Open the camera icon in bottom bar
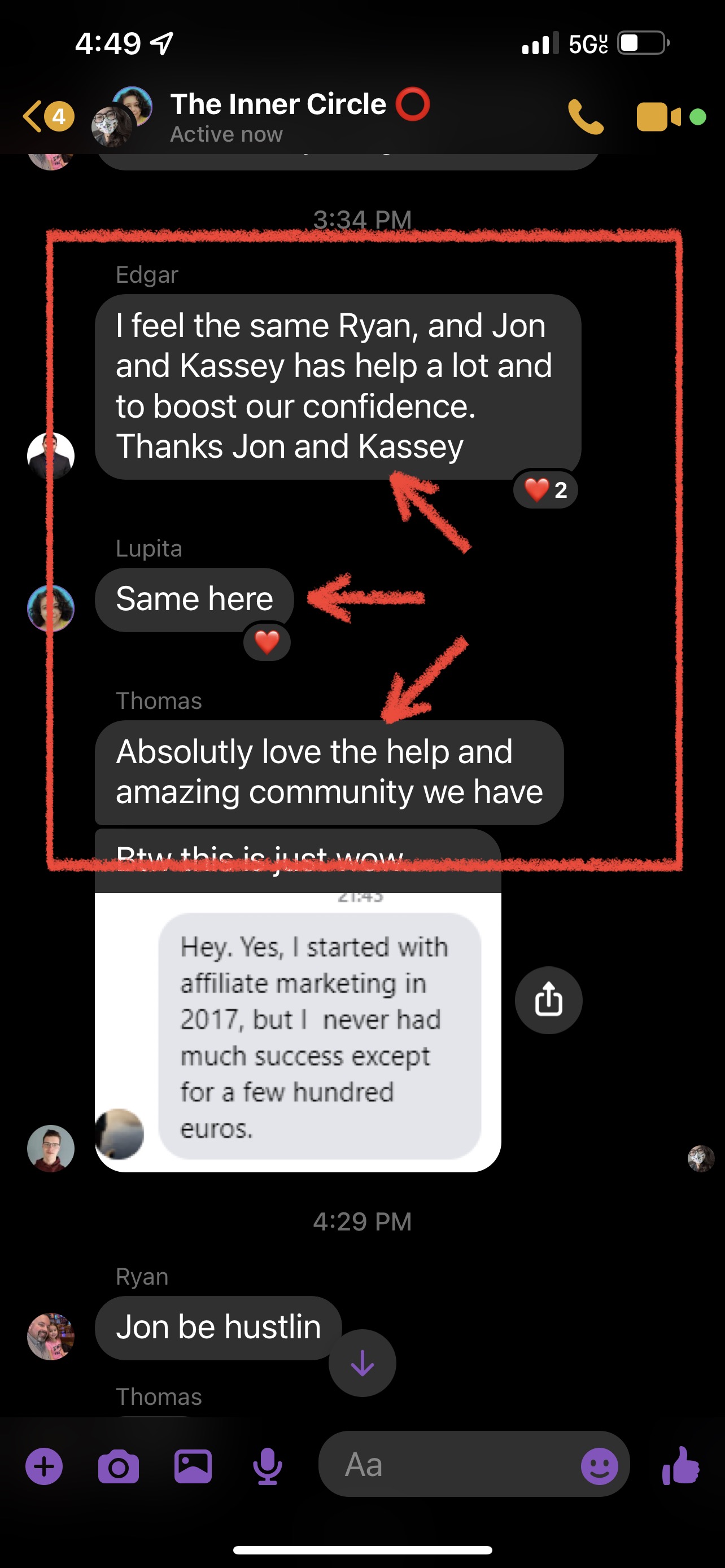Screen dimensions: 725x1568 tap(118, 1466)
